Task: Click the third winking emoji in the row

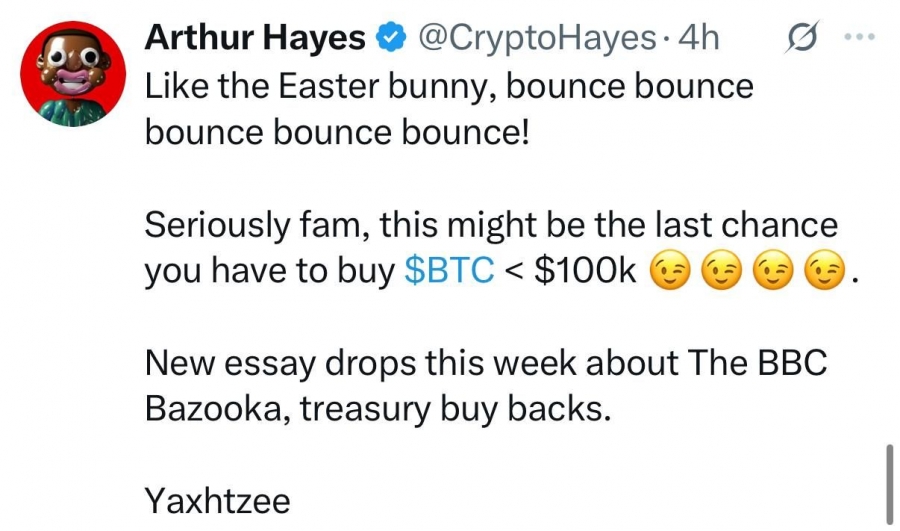Action: [773, 270]
